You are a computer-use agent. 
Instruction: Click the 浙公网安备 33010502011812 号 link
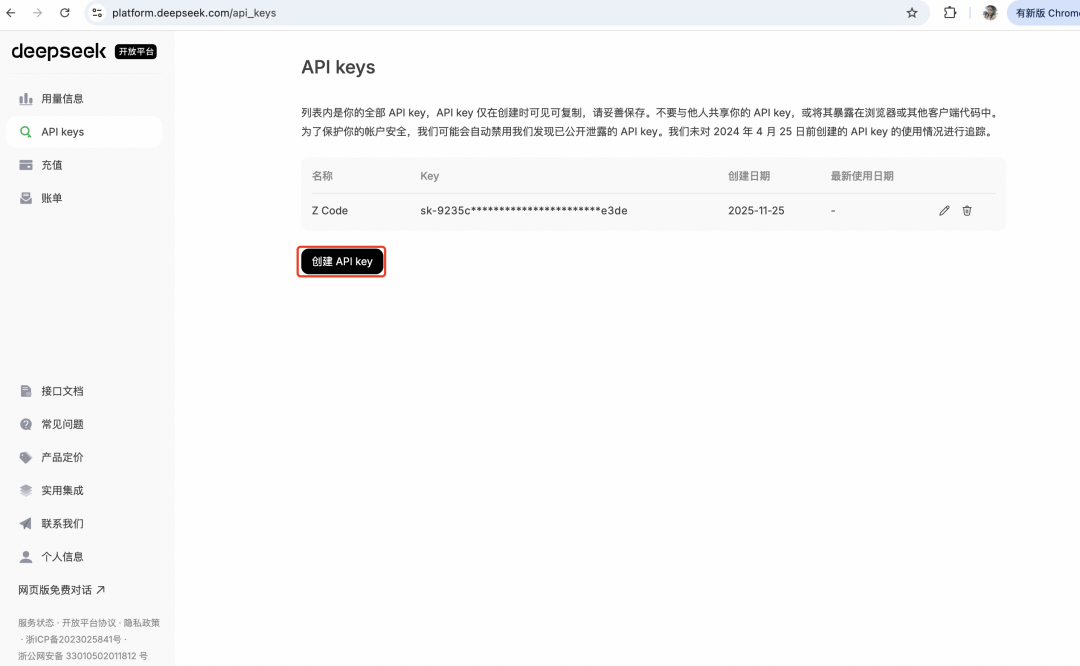(83, 656)
